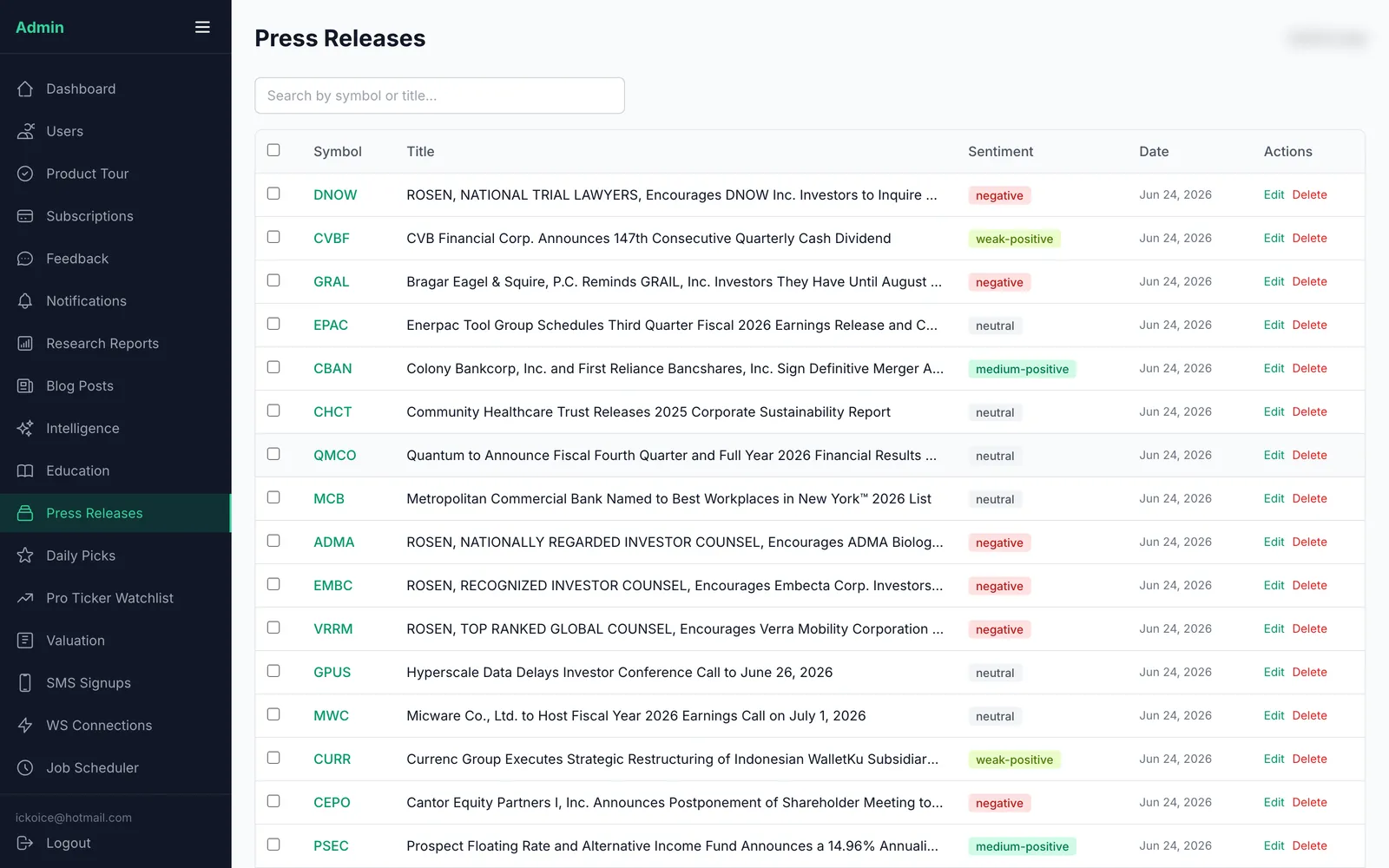Open Research Reports section

pos(115,344)
